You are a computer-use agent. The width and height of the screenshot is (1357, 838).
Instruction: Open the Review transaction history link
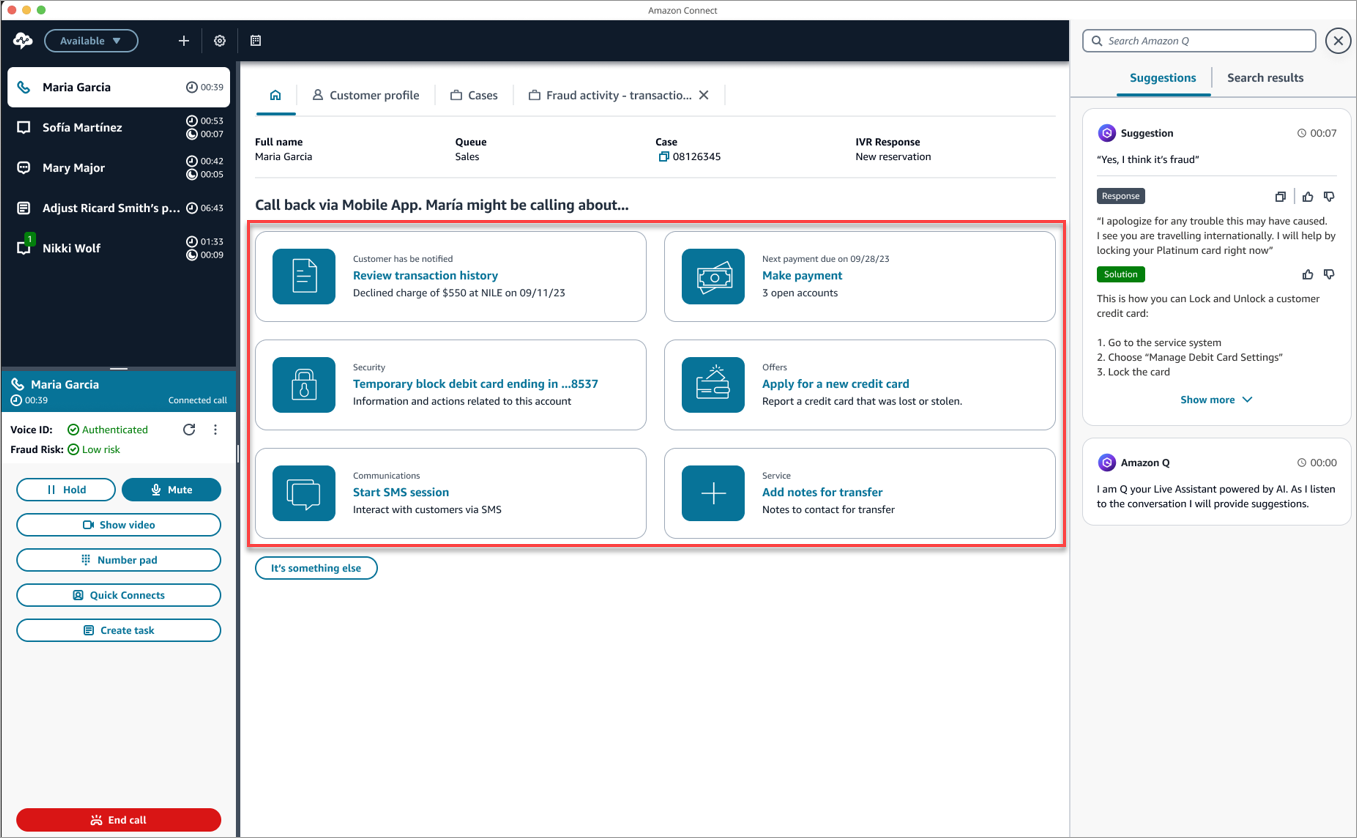(425, 275)
